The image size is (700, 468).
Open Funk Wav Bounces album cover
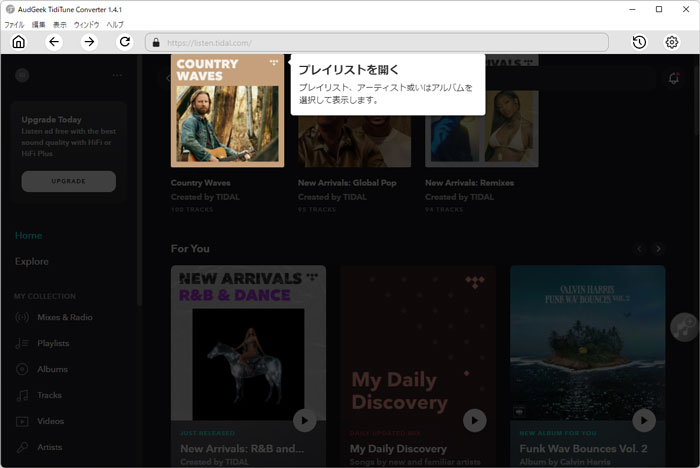pyautogui.click(x=588, y=343)
